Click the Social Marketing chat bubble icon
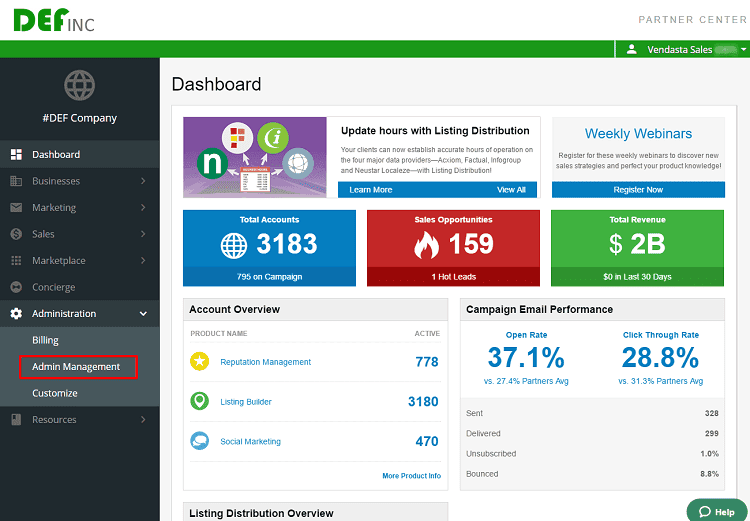The width and height of the screenshot is (750, 521). click(199, 441)
